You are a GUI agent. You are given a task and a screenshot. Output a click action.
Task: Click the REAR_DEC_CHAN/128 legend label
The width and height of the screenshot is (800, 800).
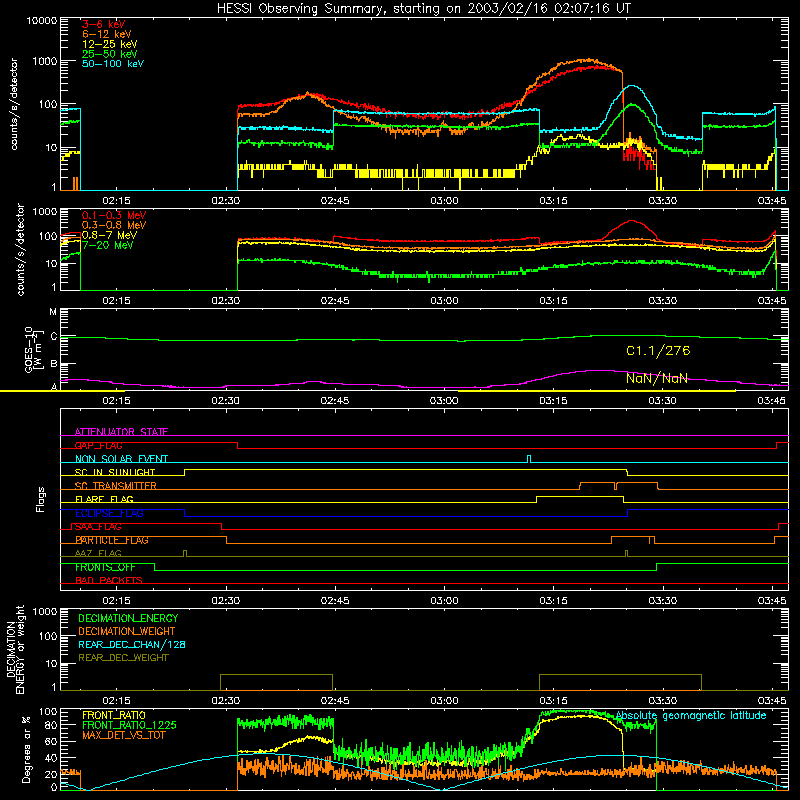point(132,644)
